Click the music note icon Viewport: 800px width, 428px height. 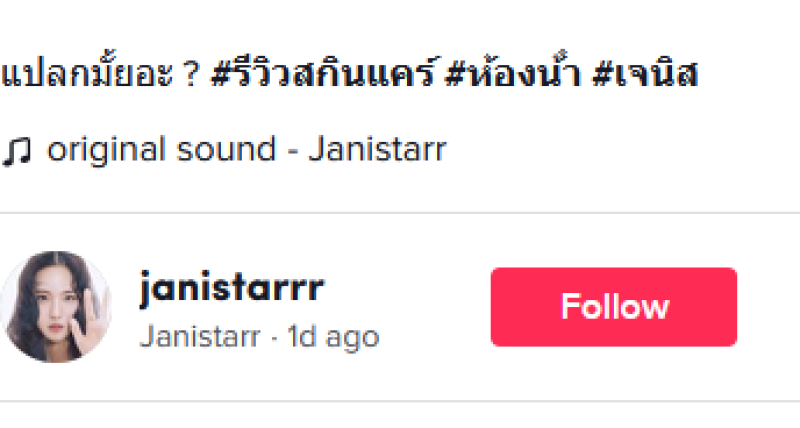[x=16, y=153]
